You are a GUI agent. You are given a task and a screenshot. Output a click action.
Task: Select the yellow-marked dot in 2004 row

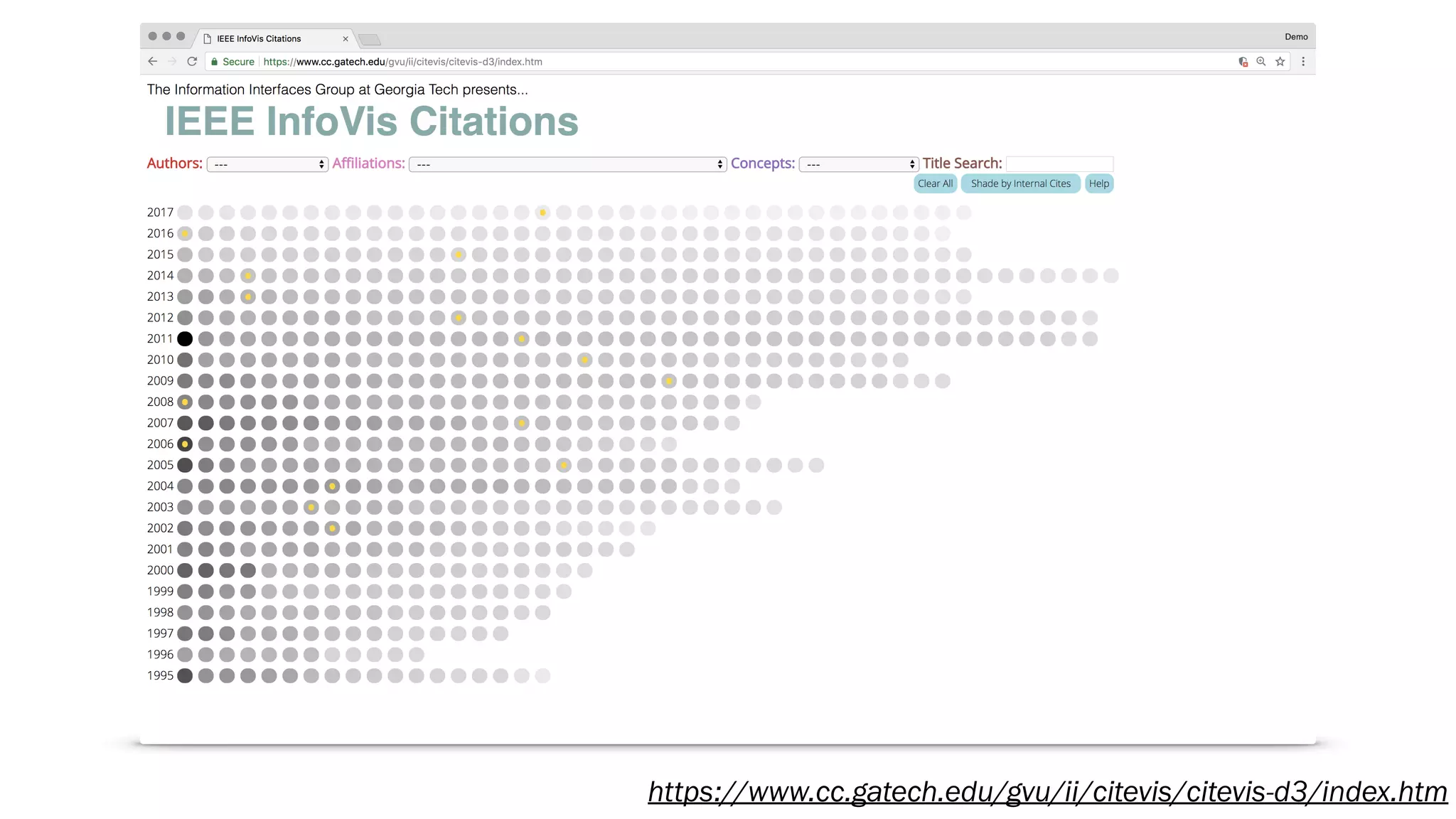(x=332, y=486)
